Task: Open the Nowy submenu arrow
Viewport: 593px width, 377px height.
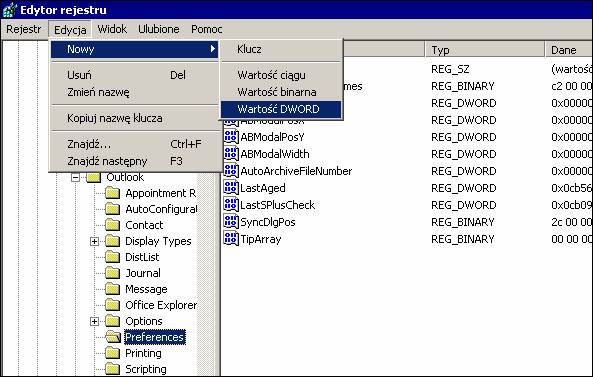Action: tap(213, 49)
